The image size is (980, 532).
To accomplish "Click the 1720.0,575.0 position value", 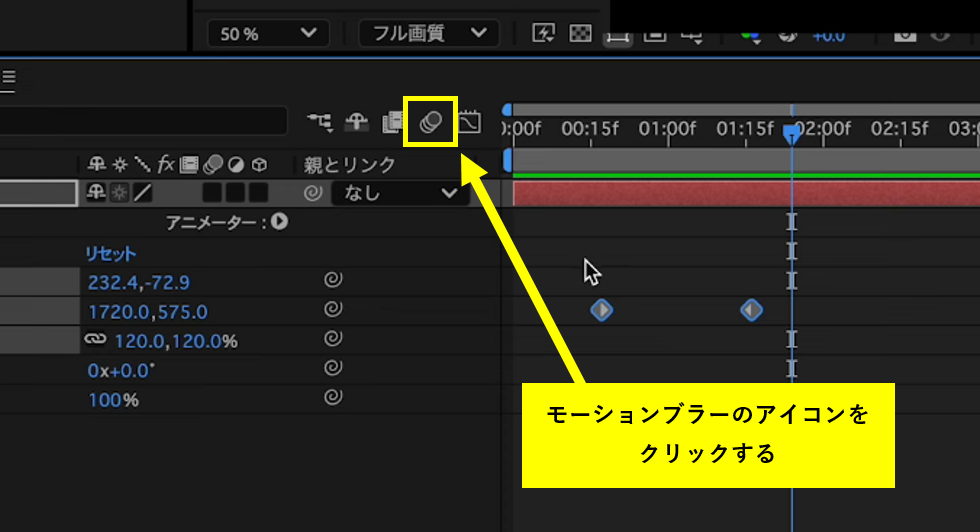I will pyautogui.click(x=148, y=312).
